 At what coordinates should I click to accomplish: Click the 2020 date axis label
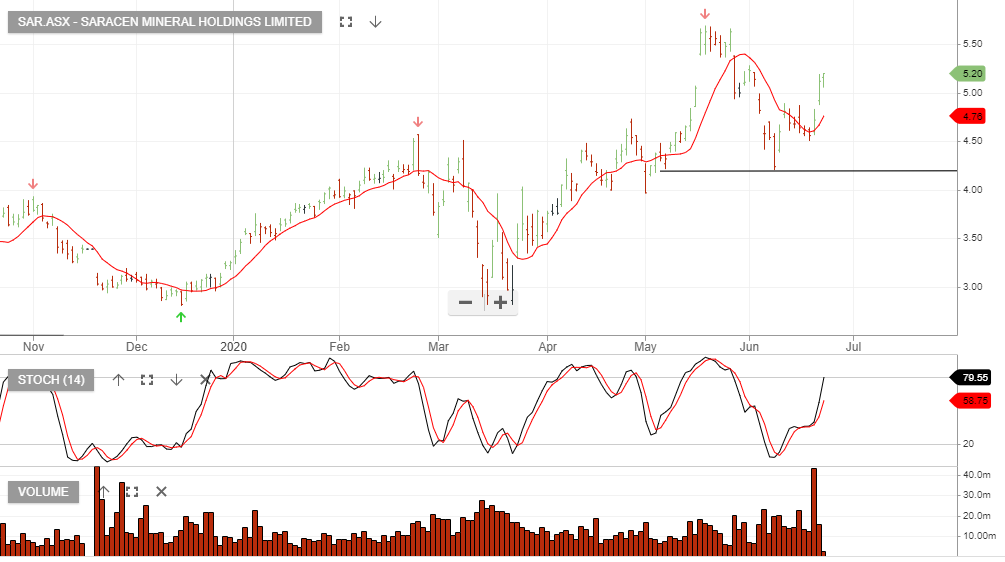click(233, 347)
